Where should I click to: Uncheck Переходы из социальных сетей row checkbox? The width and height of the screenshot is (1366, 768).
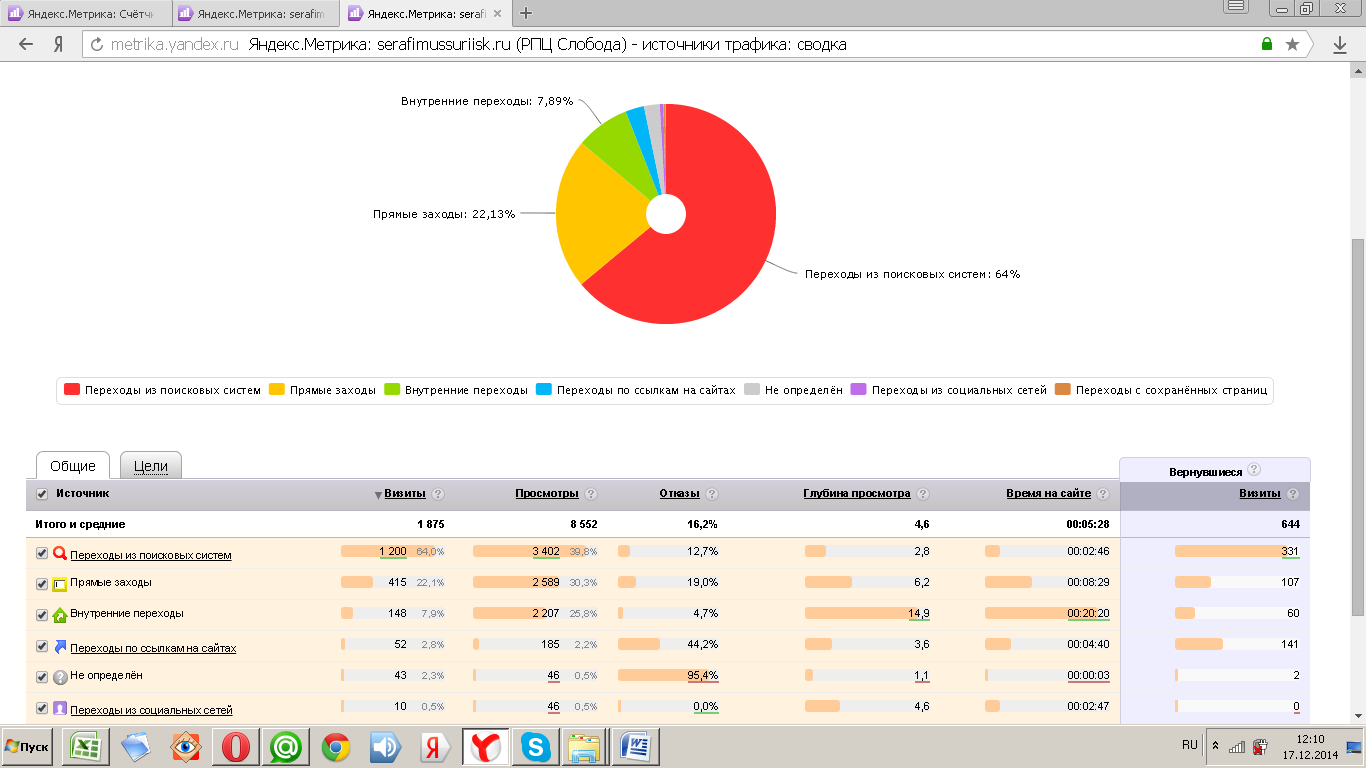click(x=42, y=708)
